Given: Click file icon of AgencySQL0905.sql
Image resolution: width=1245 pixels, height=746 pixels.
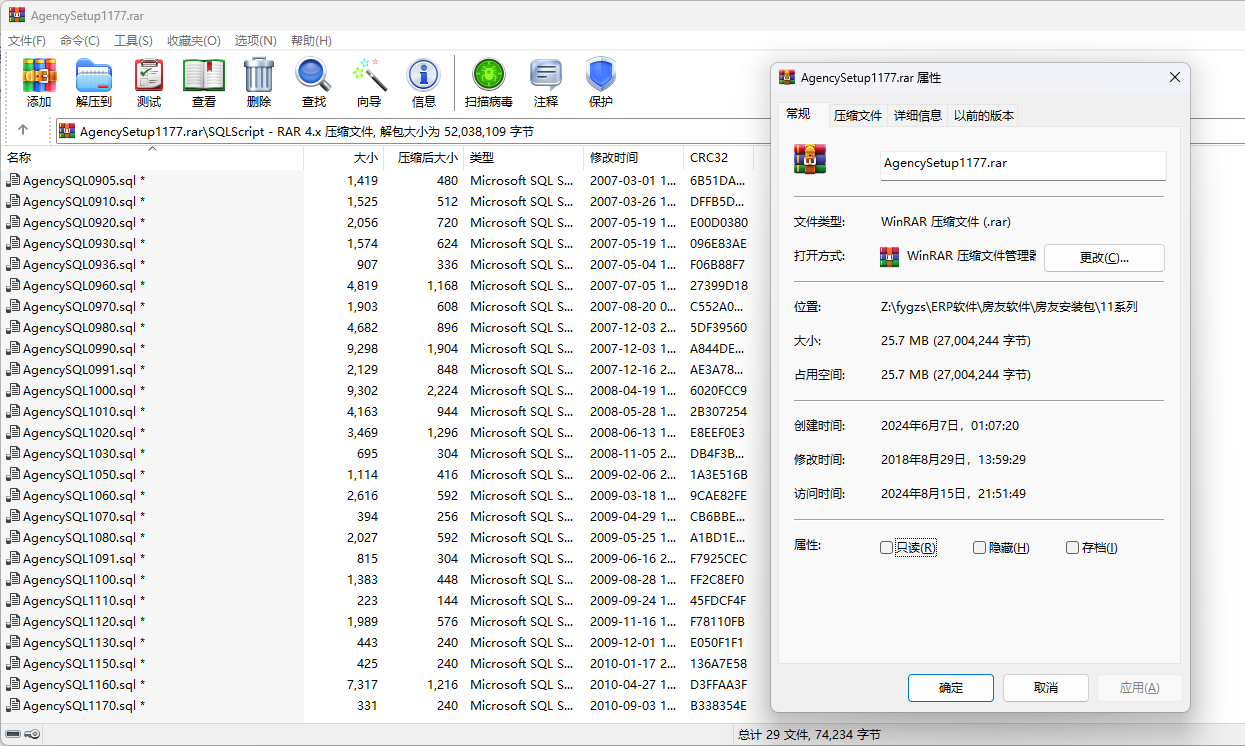Looking at the screenshot, I should (13, 181).
